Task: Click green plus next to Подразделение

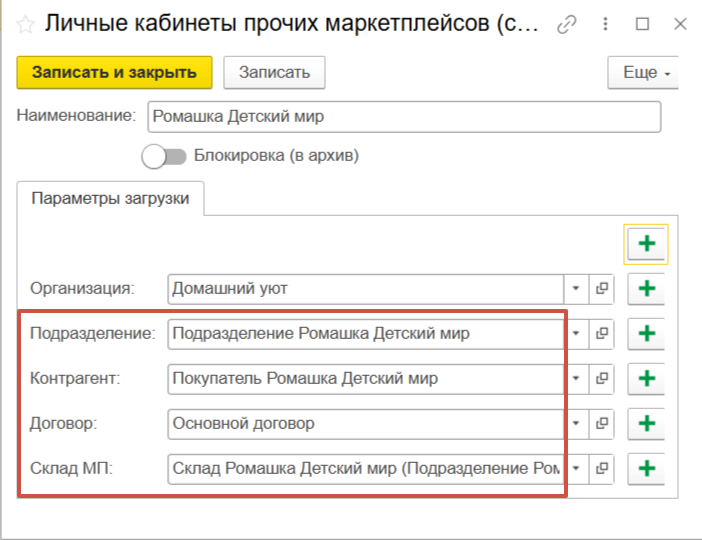Action: coord(646,334)
